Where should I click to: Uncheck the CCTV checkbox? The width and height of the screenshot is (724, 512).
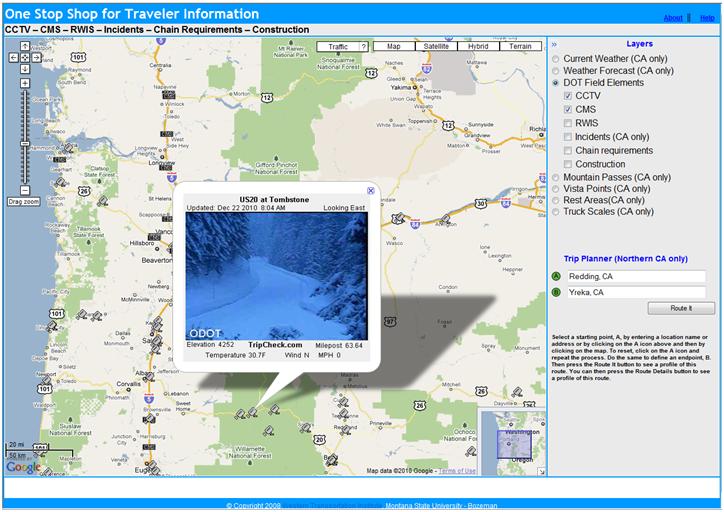[568, 96]
